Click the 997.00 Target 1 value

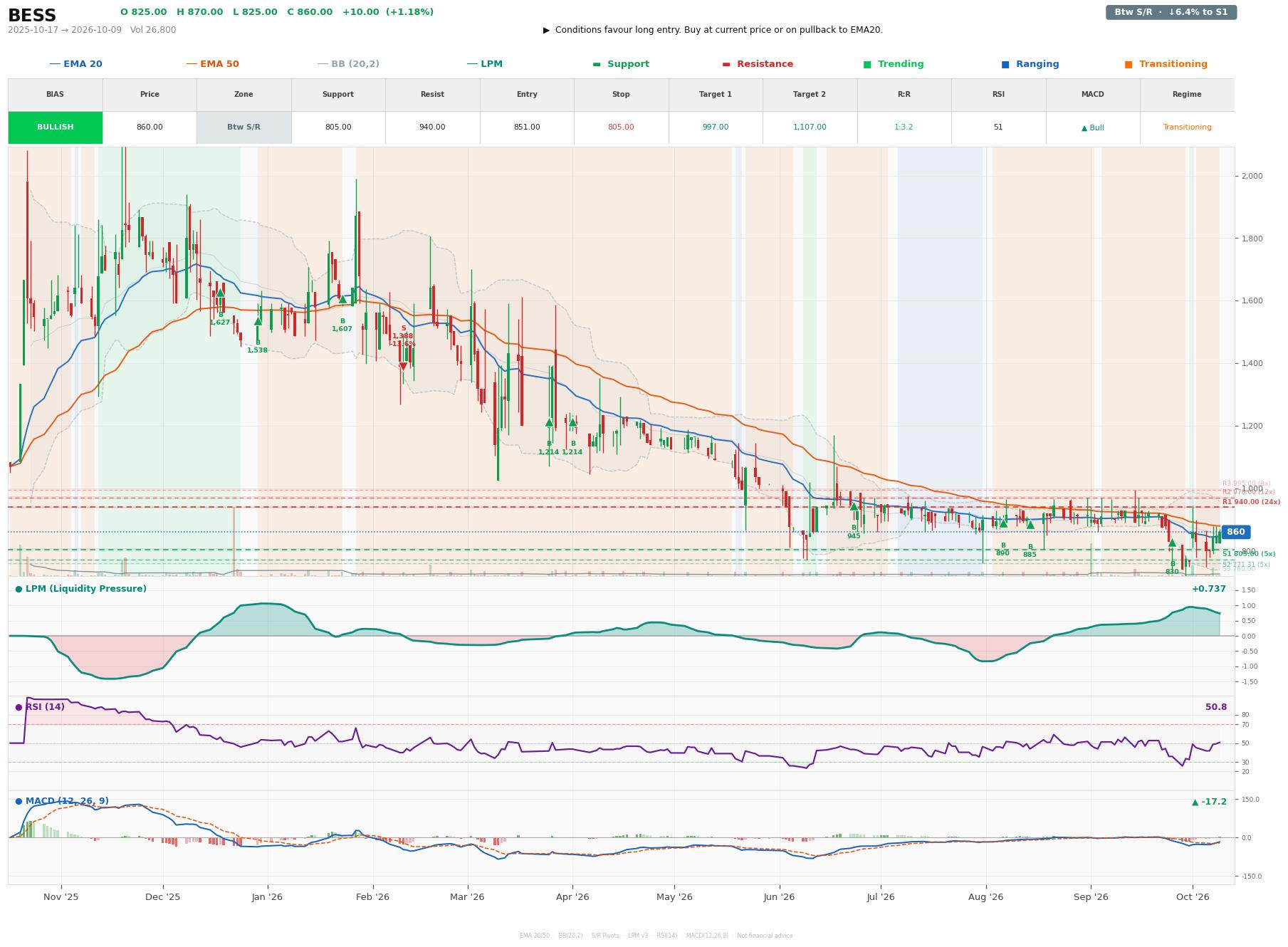716,127
